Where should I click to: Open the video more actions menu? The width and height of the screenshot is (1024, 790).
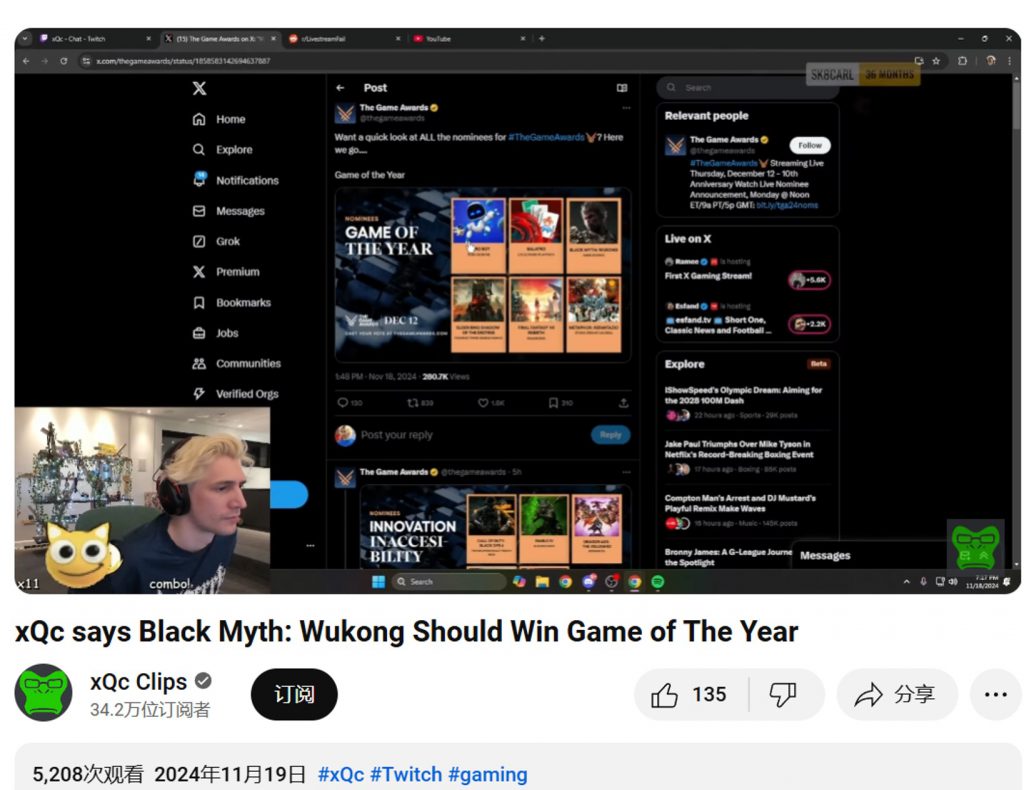(995, 695)
